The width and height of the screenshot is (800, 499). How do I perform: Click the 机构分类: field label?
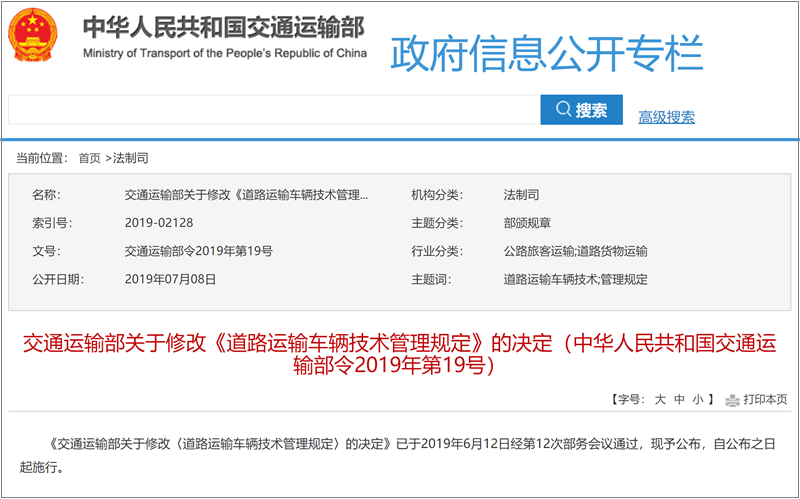pos(437,195)
